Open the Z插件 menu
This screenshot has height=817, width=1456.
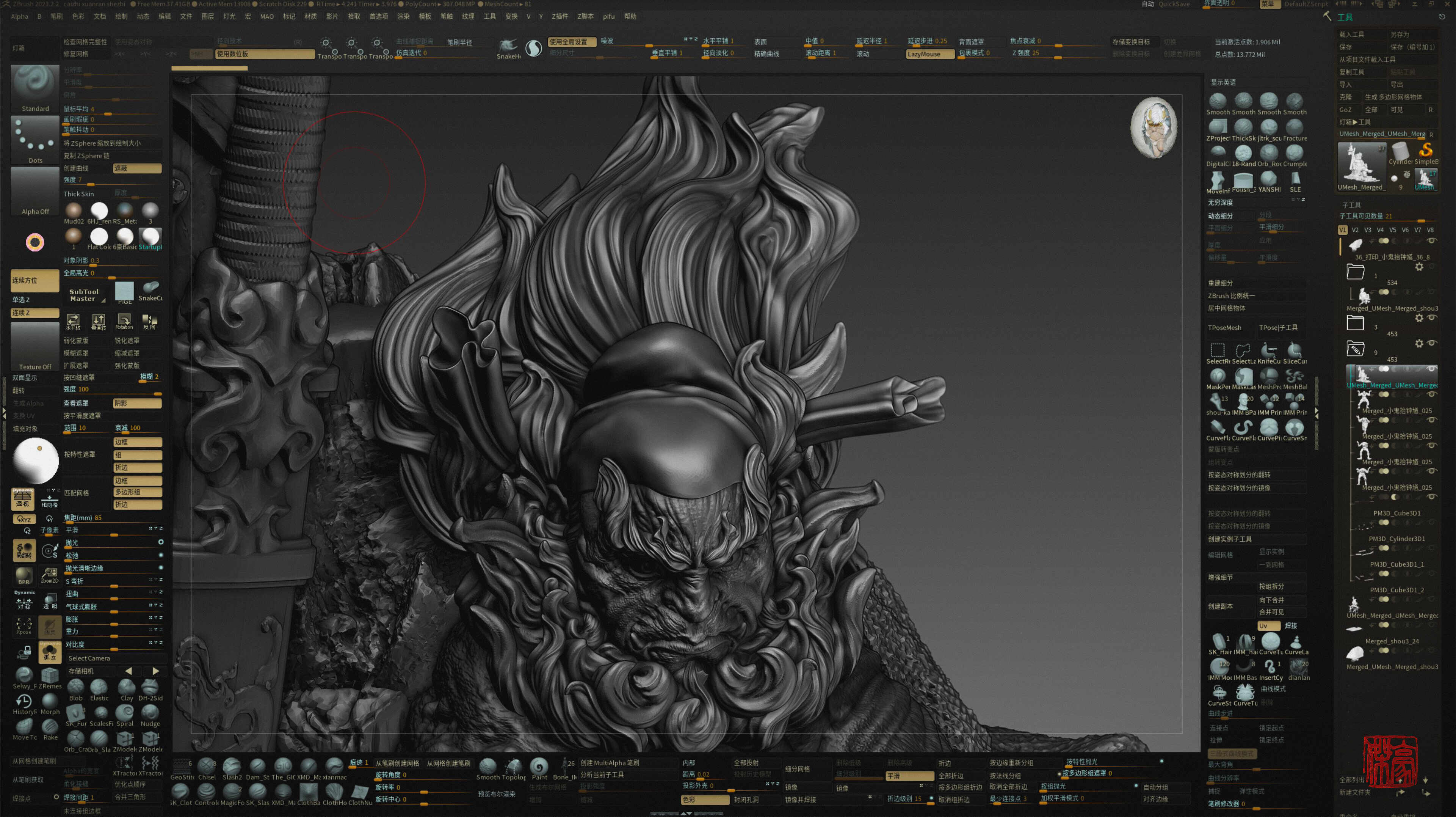click(x=560, y=16)
